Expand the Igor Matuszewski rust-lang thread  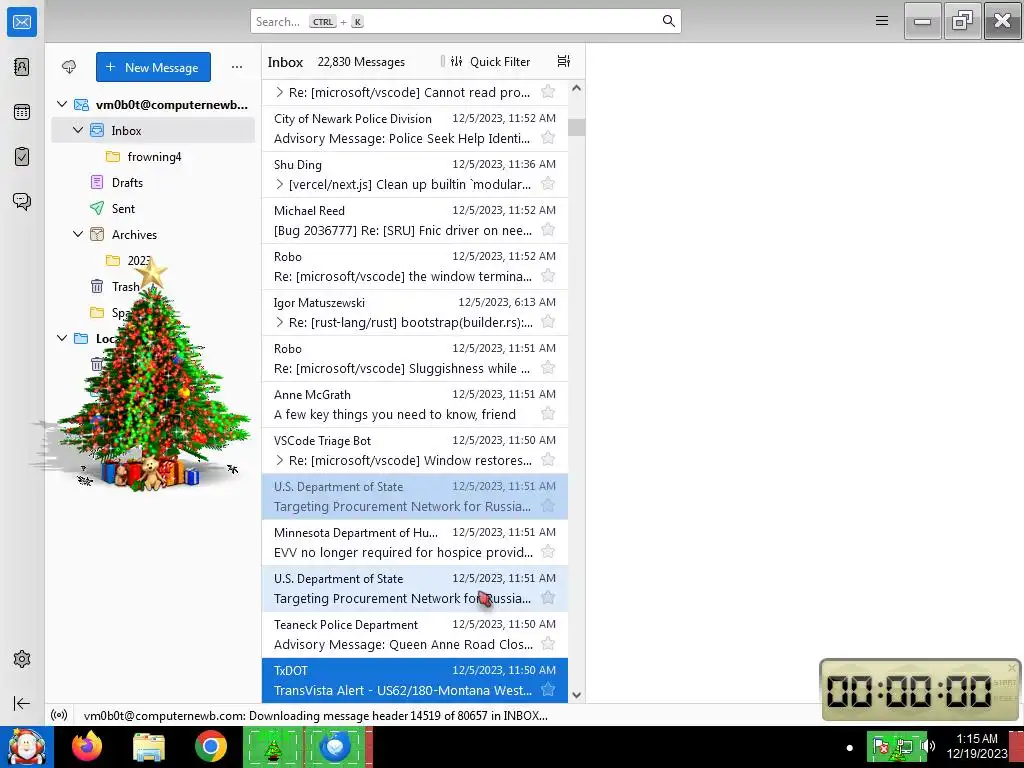pyautogui.click(x=280, y=322)
